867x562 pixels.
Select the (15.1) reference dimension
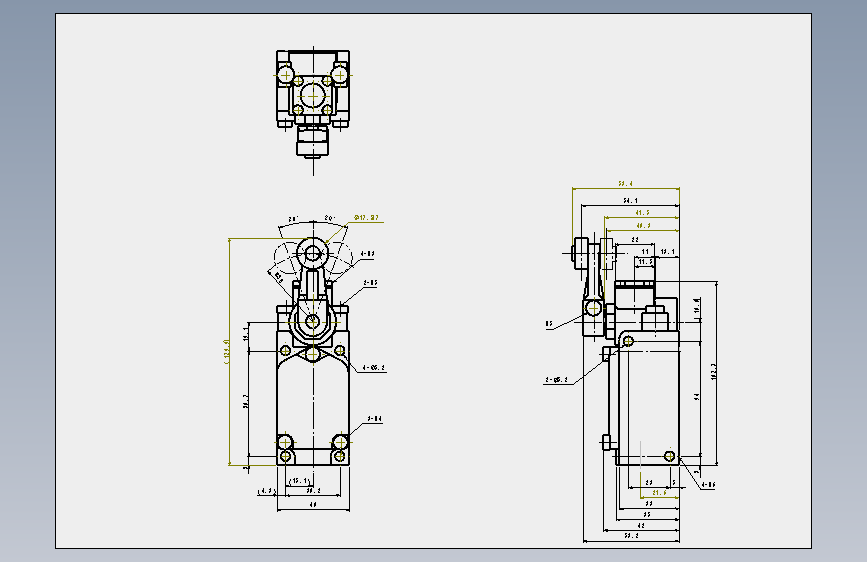(300, 481)
